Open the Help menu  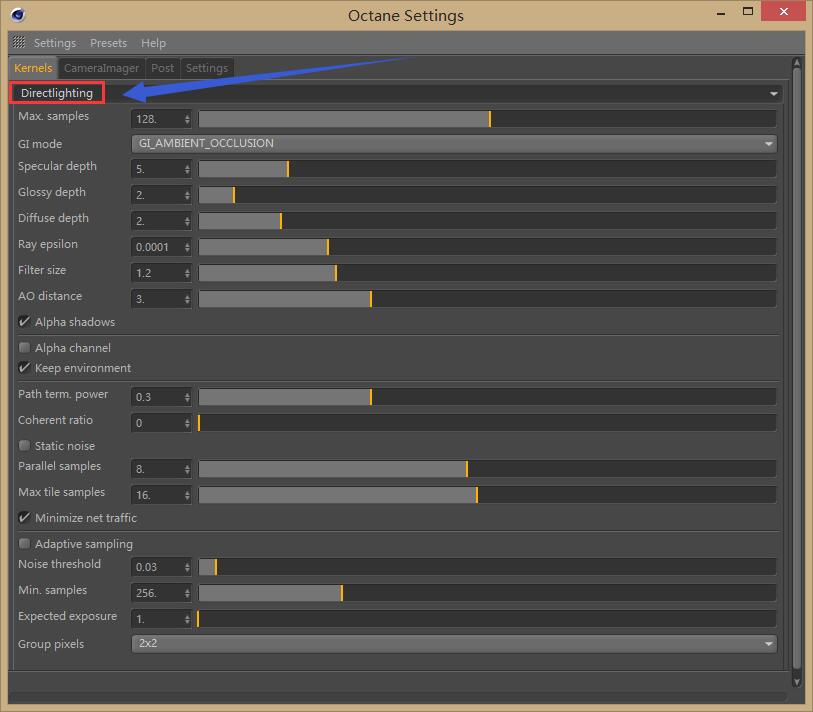click(153, 43)
